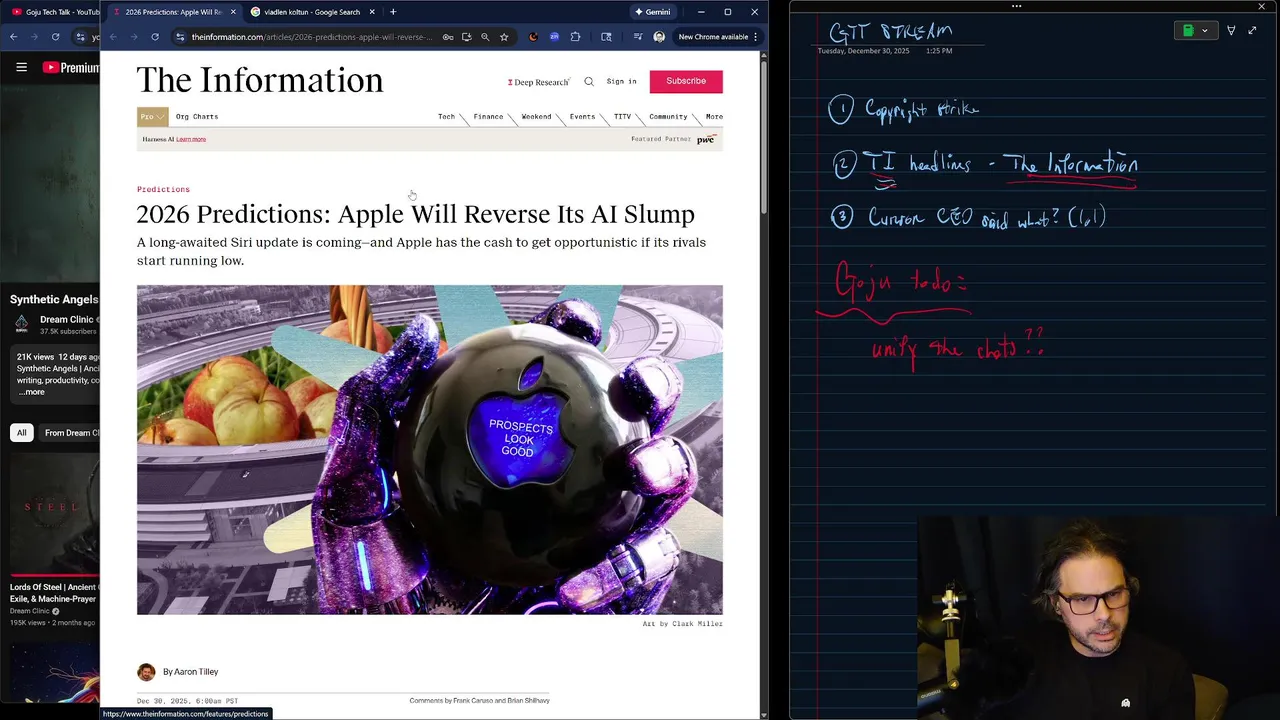Click the PwC featured partner logo
Image resolution: width=1280 pixels, height=720 pixels.
coord(706,139)
